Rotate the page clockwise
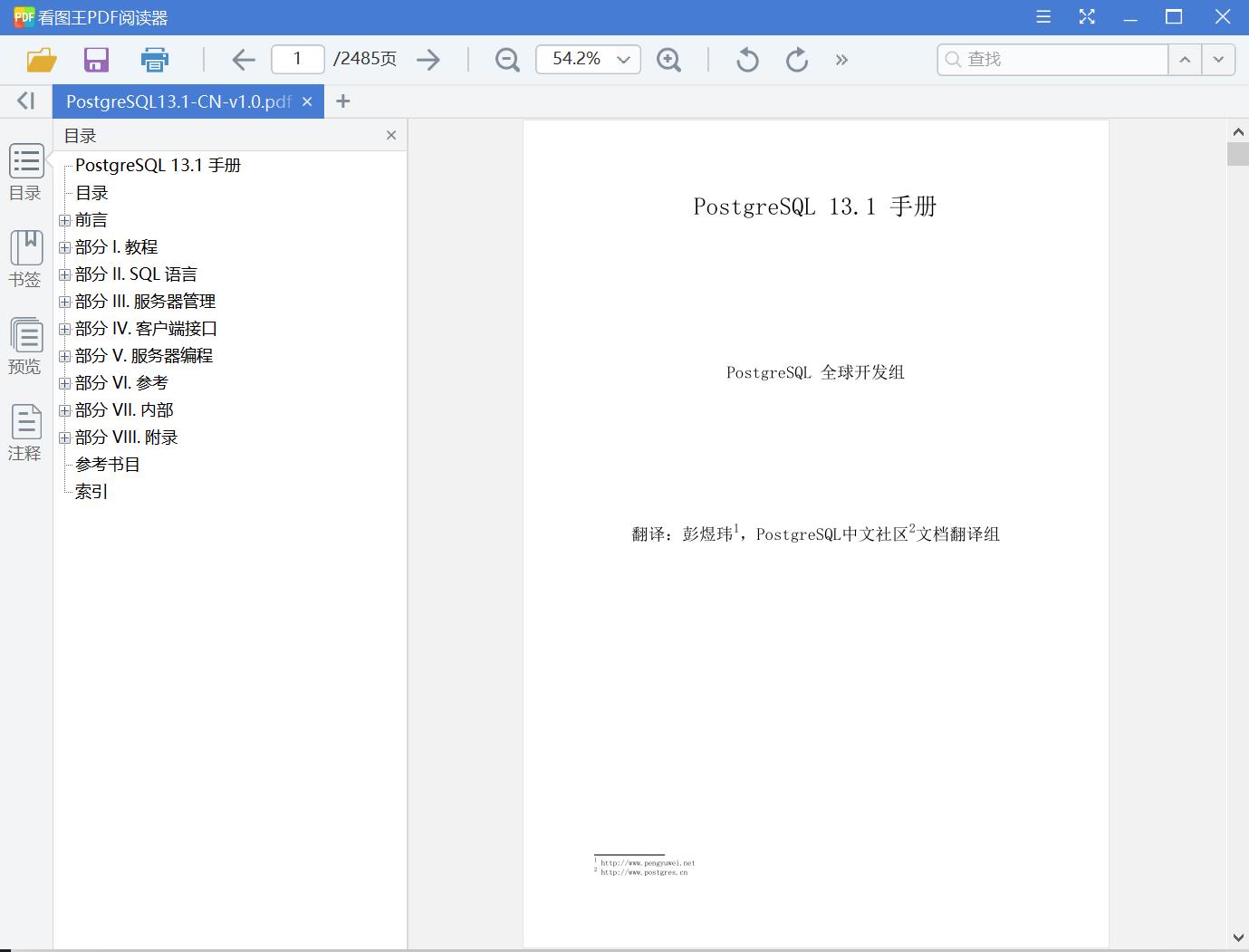 [796, 59]
